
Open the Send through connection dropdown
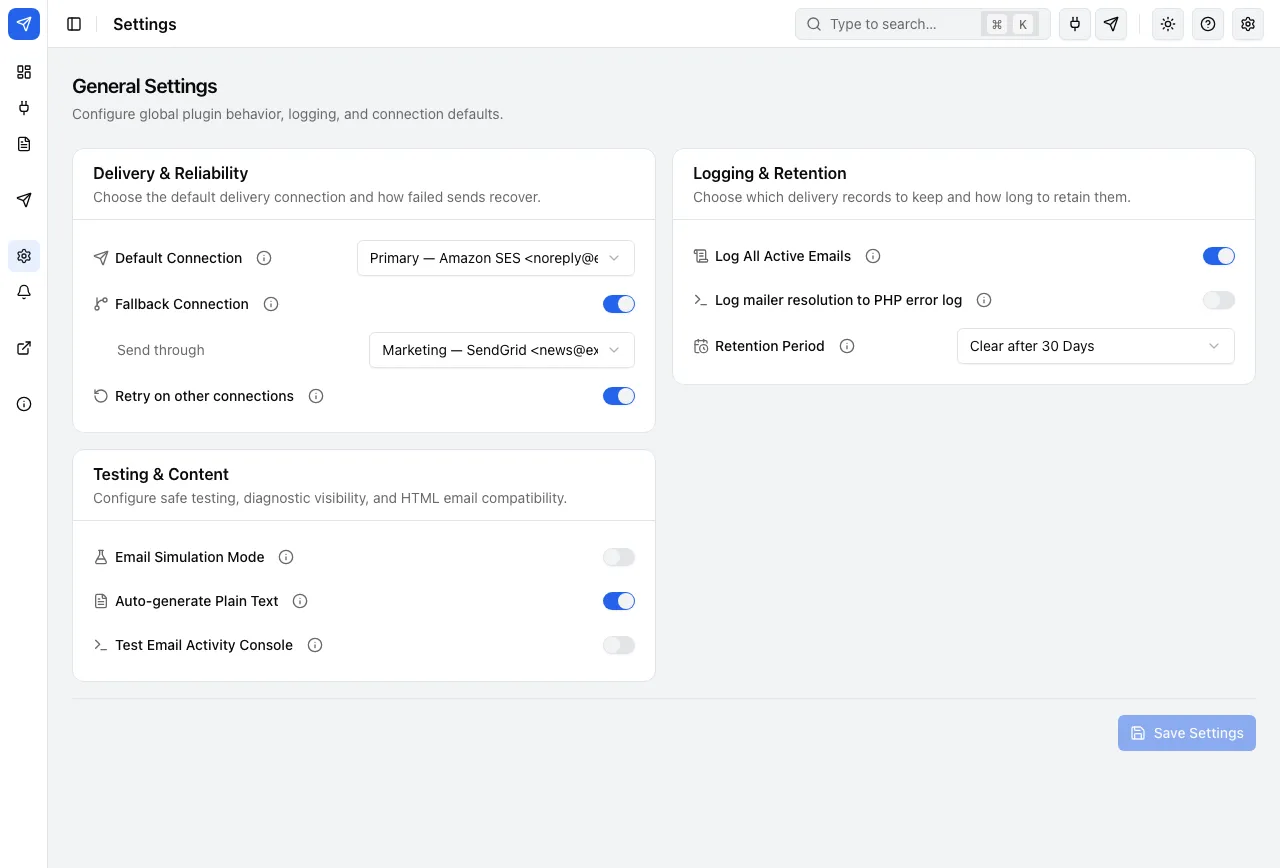coord(502,350)
